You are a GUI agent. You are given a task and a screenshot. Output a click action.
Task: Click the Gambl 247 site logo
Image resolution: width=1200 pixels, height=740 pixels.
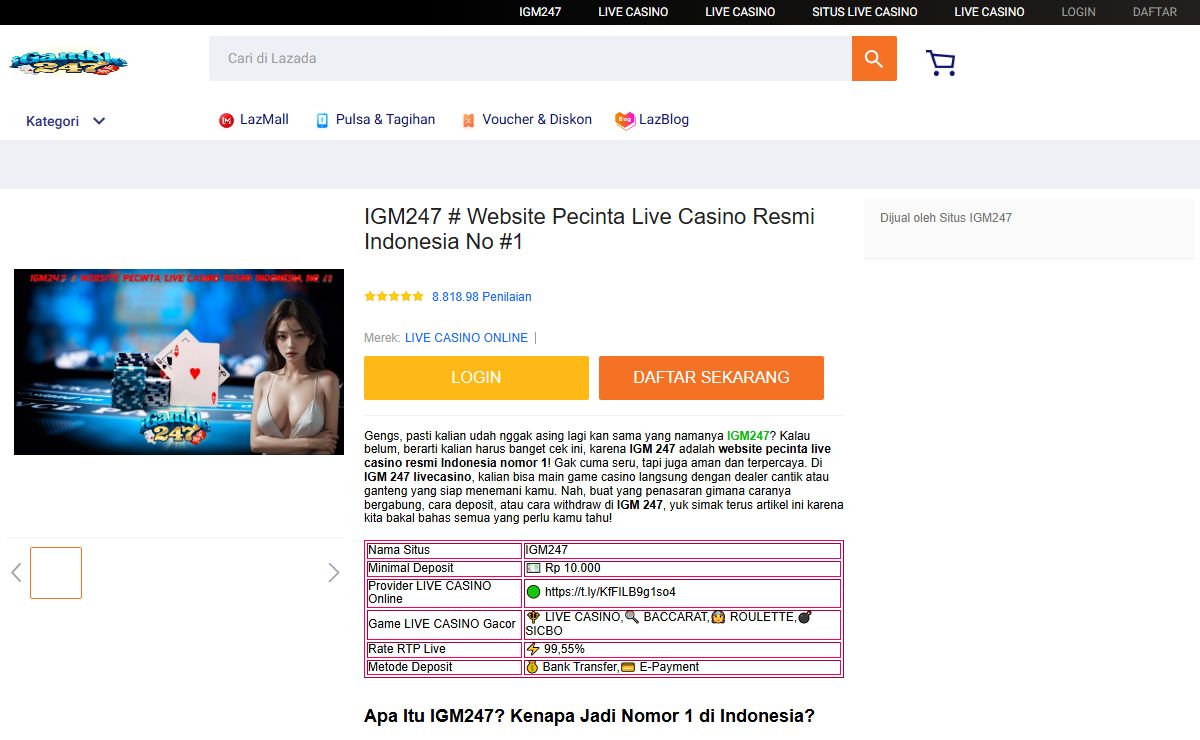point(69,62)
